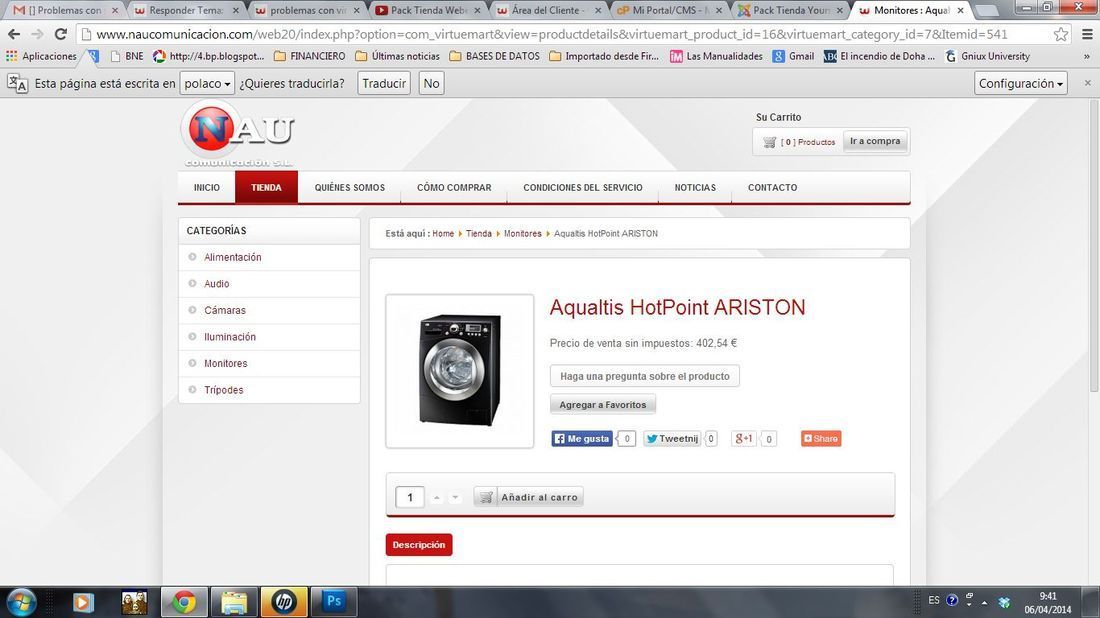Select the Alimentación category
Screen dimensions: 1100x618
coord(233,257)
